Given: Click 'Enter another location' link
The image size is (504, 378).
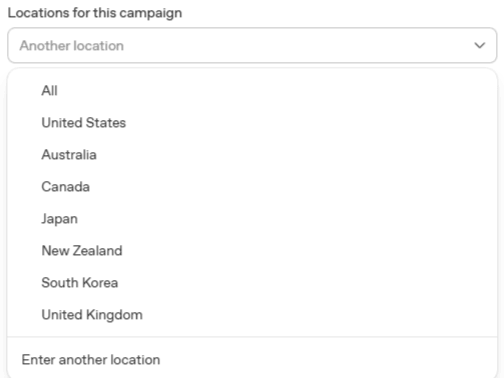Looking at the screenshot, I should [x=91, y=360].
